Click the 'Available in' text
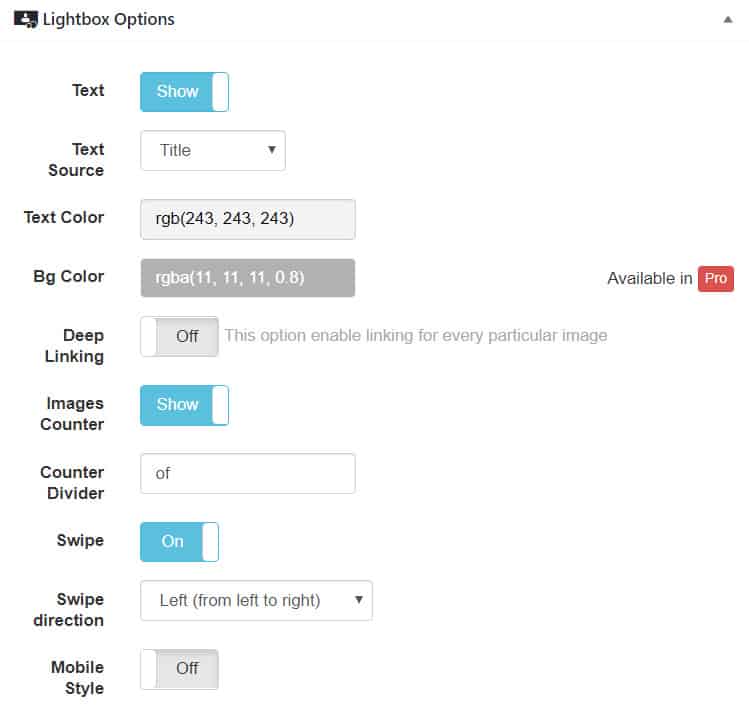Screen dimensions: 749x711 tap(650, 279)
